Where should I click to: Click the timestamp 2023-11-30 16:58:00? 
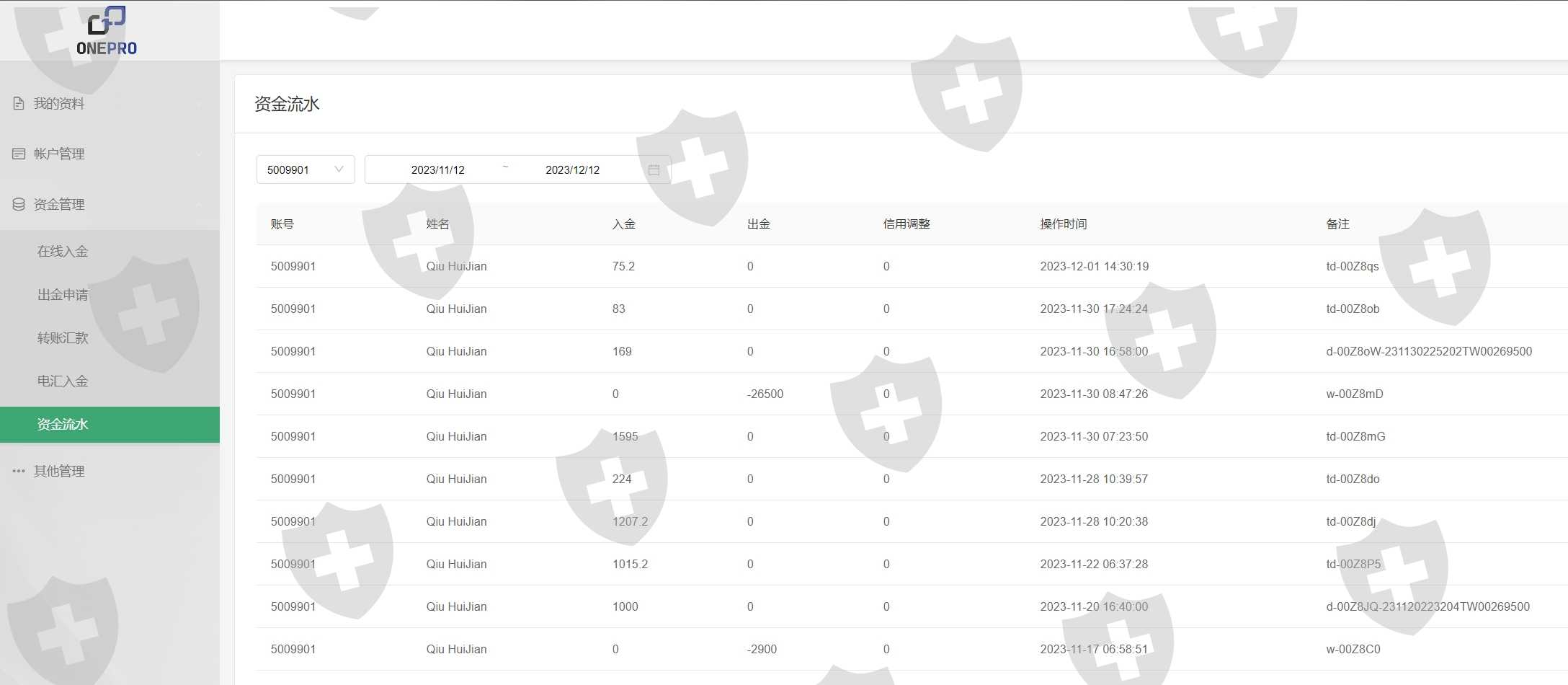pyautogui.click(x=1094, y=351)
